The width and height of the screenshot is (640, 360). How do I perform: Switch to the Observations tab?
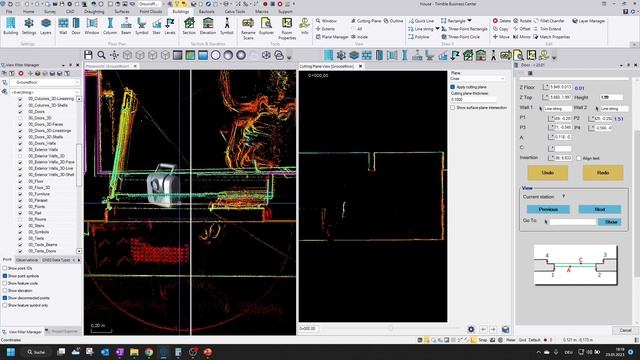tap(27, 260)
